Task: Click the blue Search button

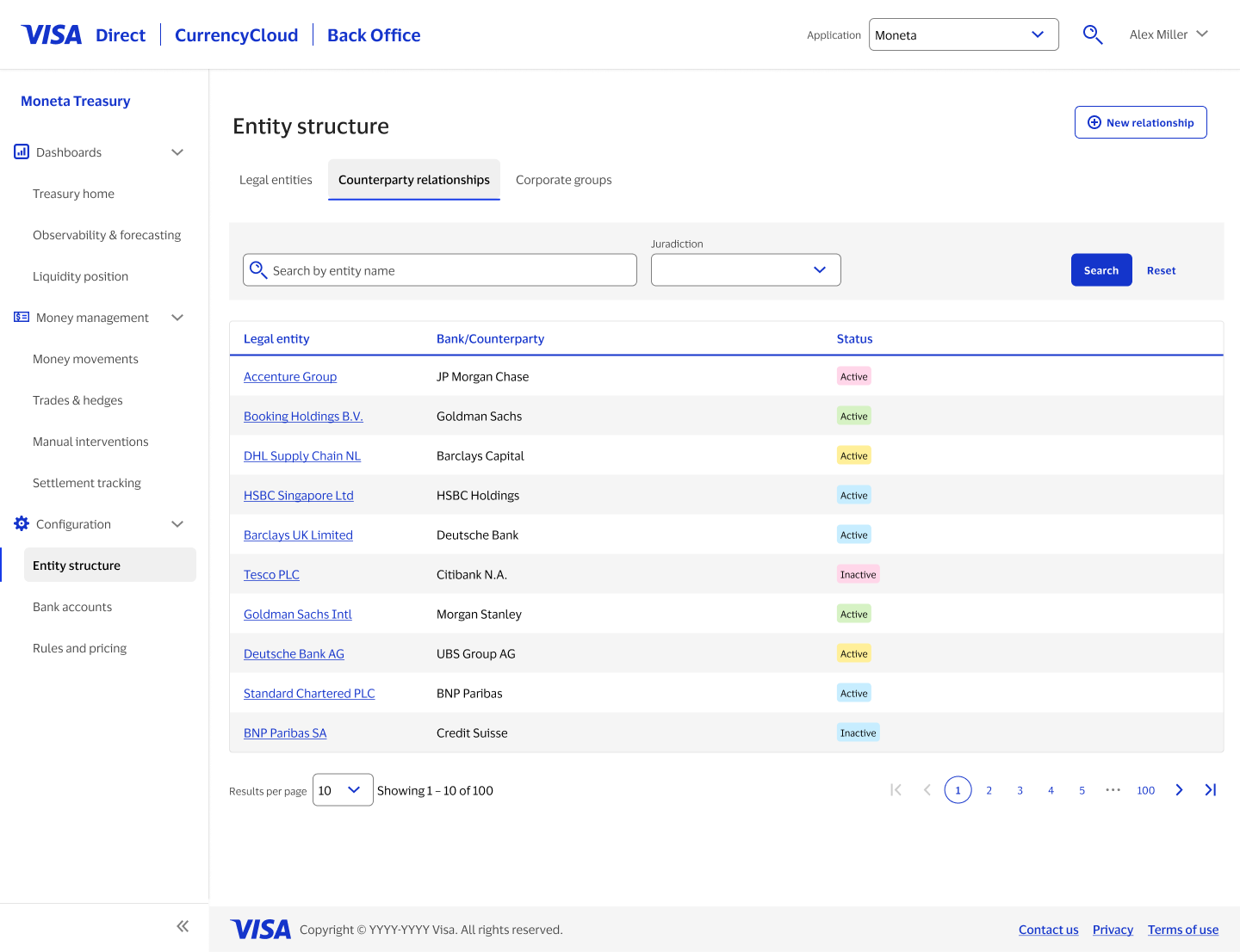Action: click(x=1101, y=269)
